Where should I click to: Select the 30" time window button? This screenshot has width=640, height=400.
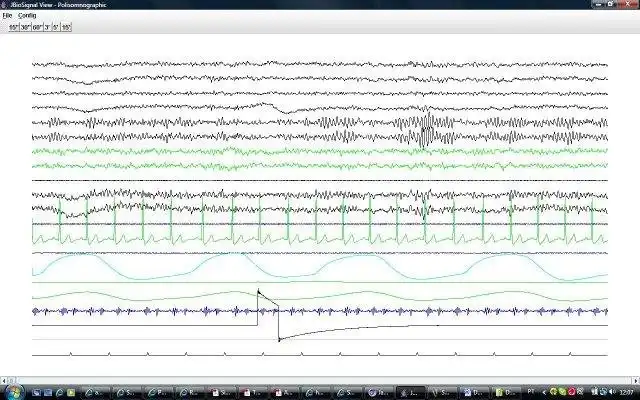(x=25, y=27)
